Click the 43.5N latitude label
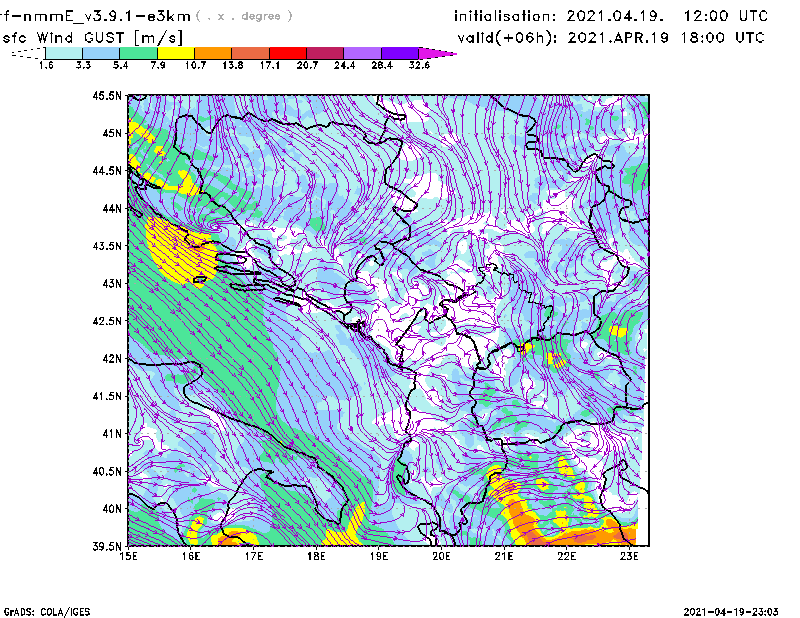This screenshot has height=618, width=800. coord(107,246)
